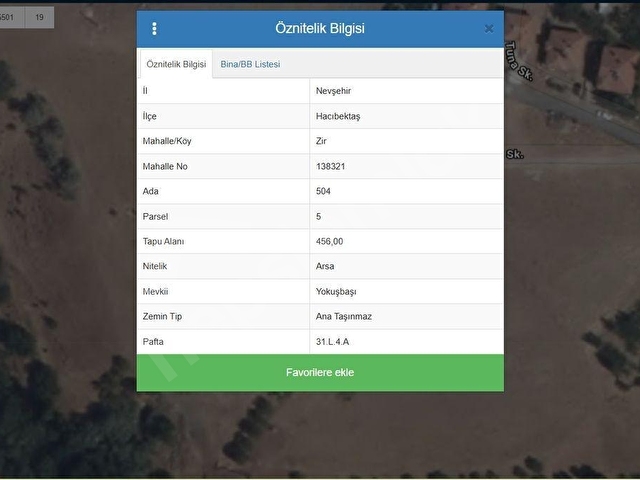Click the İlçe value Hacıbektaş
Image resolution: width=640 pixels, height=480 pixels.
(338, 116)
